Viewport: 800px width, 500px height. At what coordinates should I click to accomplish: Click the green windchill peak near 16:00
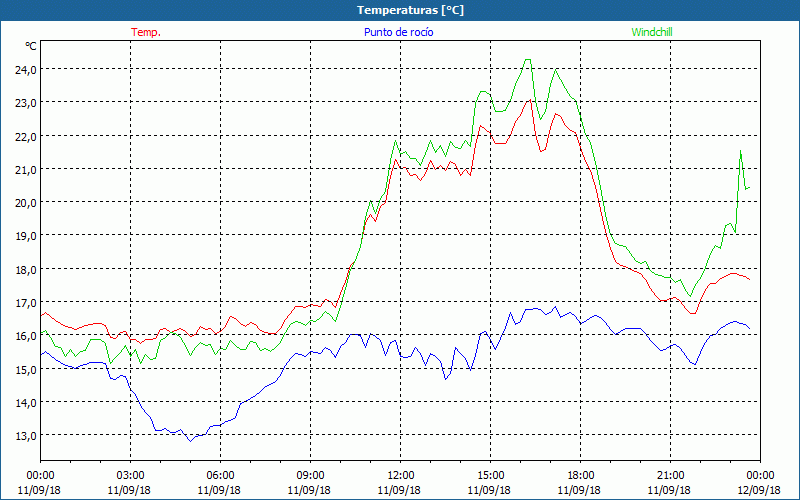coord(528,60)
